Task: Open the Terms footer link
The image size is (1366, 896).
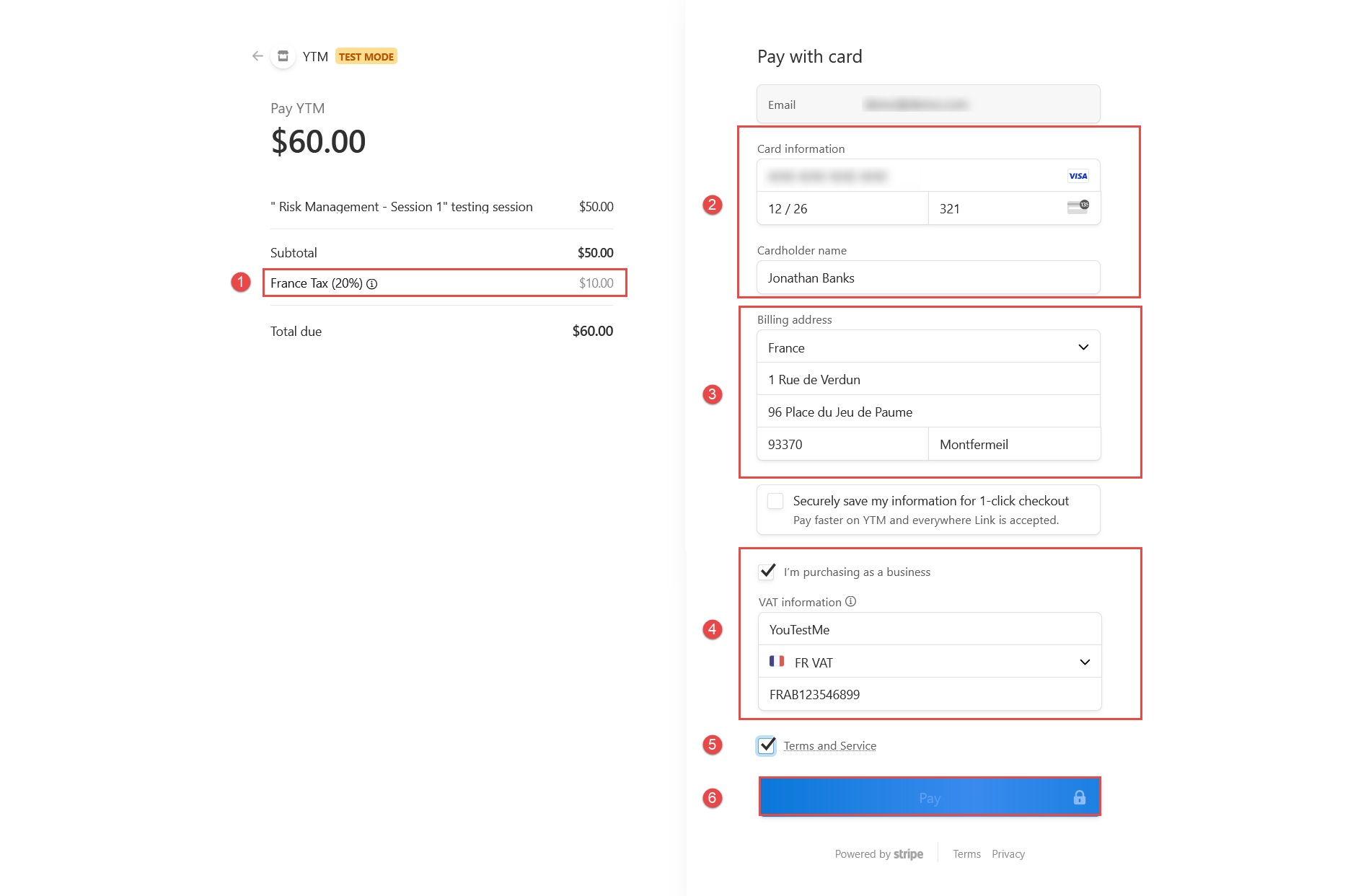Action: tap(966, 854)
